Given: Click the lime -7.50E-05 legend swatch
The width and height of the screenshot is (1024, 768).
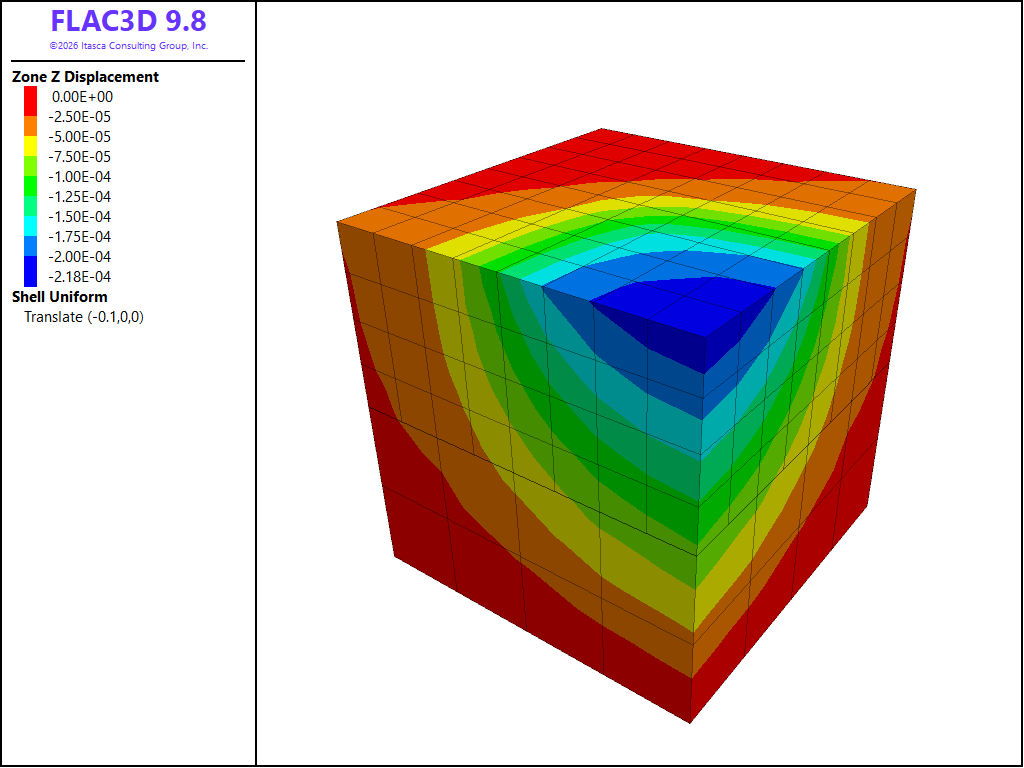Looking at the screenshot, I should (x=31, y=166).
